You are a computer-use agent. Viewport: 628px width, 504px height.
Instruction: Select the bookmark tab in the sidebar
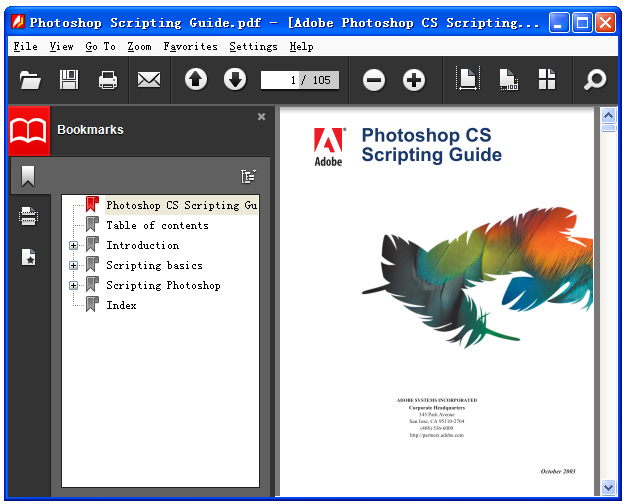click(x=28, y=176)
